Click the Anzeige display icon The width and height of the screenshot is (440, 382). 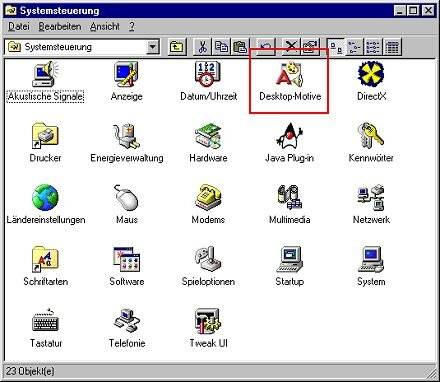(x=126, y=74)
